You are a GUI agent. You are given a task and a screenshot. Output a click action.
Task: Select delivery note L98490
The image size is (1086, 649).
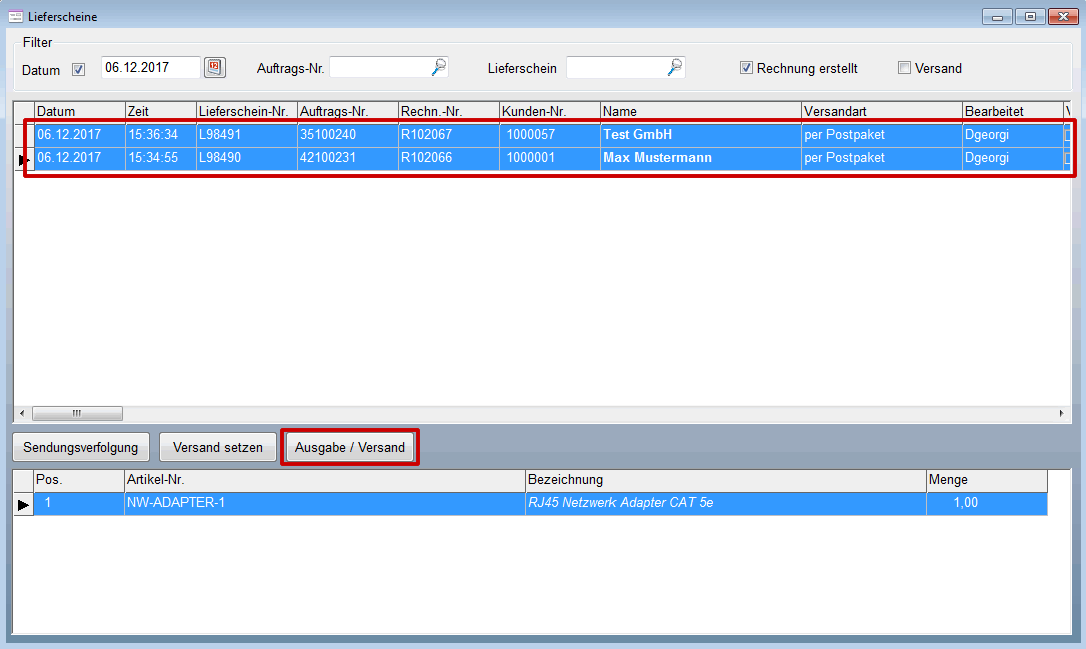pos(247,158)
